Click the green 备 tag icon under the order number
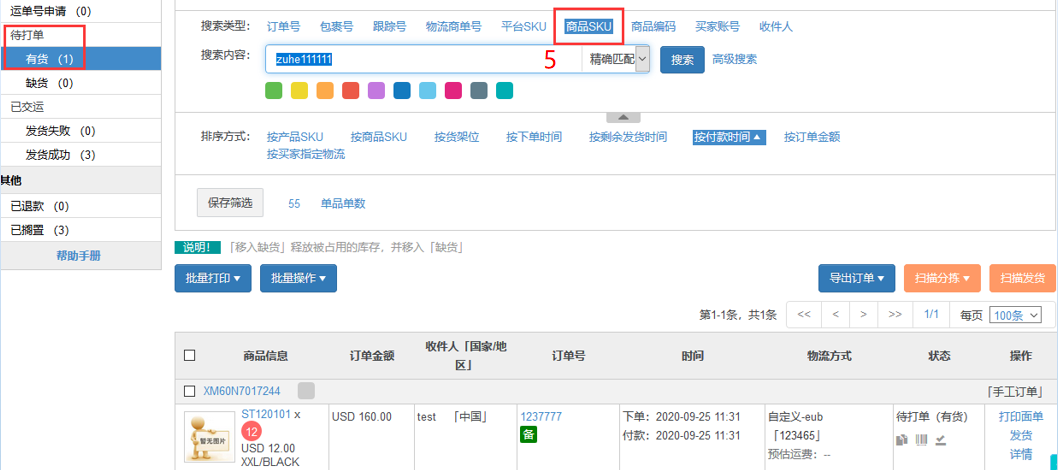The width and height of the screenshot is (1058, 470). (x=528, y=434)
